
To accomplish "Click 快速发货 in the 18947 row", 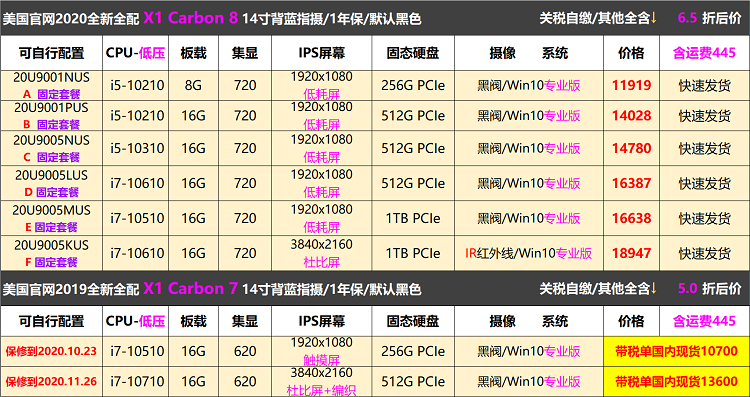I will tap(704, 253).
